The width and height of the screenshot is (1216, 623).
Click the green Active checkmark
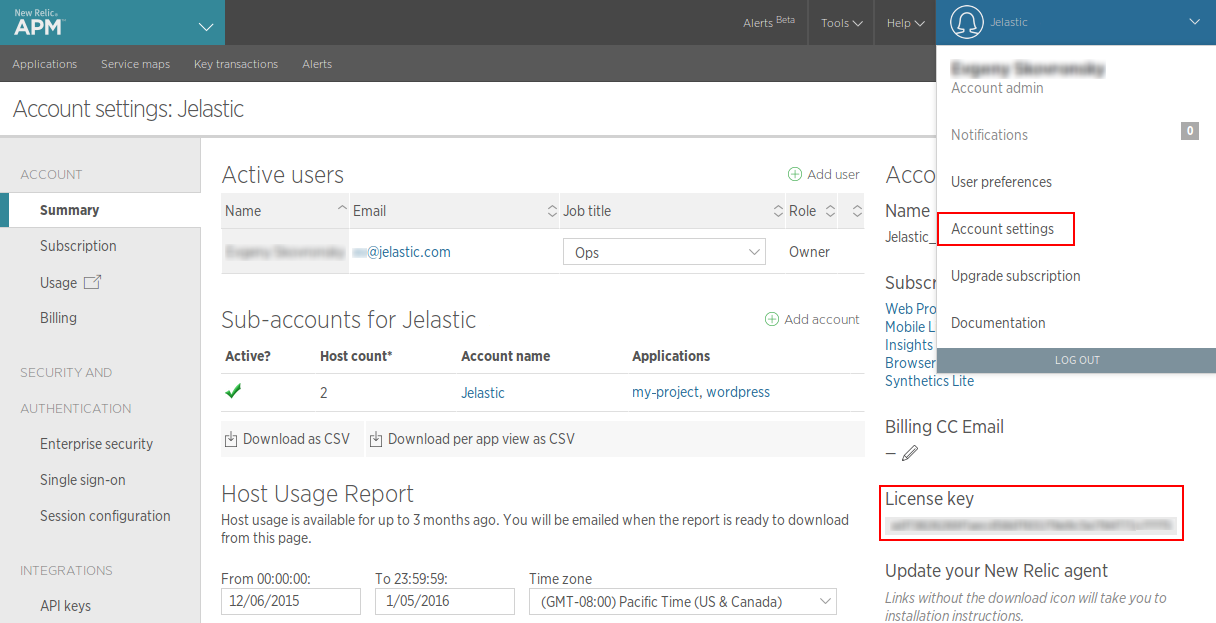click(233, 392)
